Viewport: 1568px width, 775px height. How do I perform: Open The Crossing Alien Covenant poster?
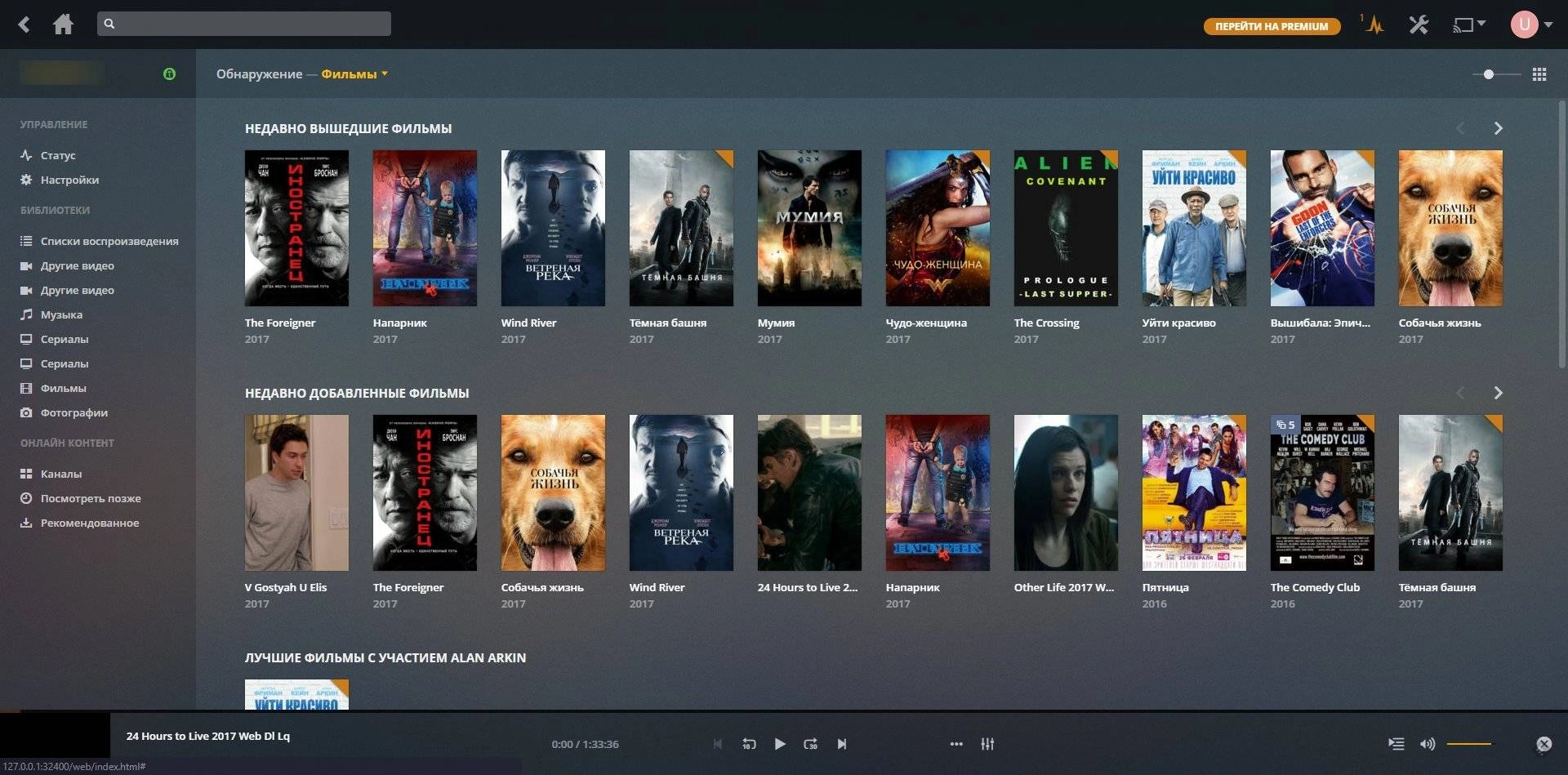tap(1066, 228)
